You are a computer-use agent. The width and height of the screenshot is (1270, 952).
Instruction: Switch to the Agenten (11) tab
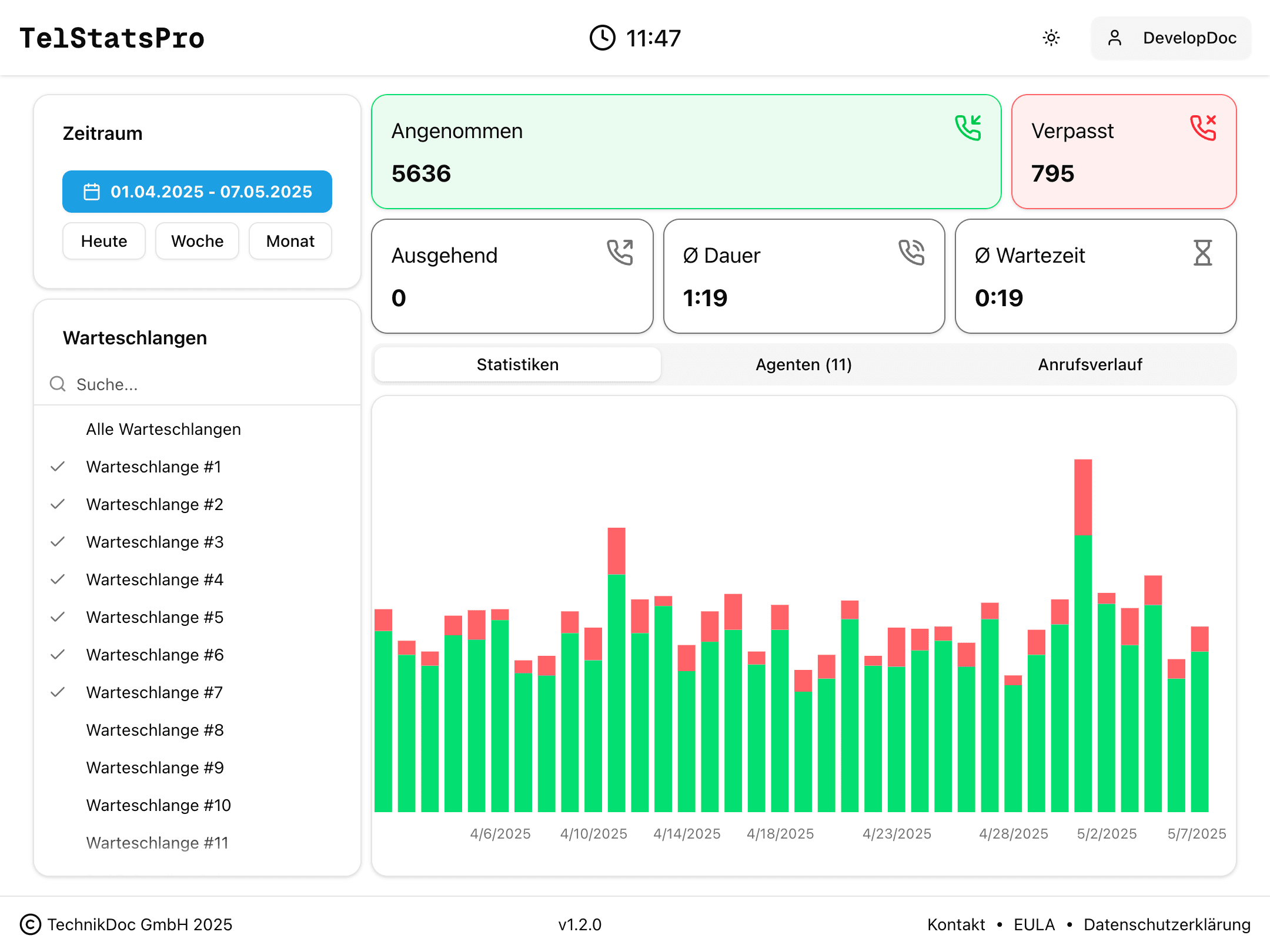tap(803, 364)
